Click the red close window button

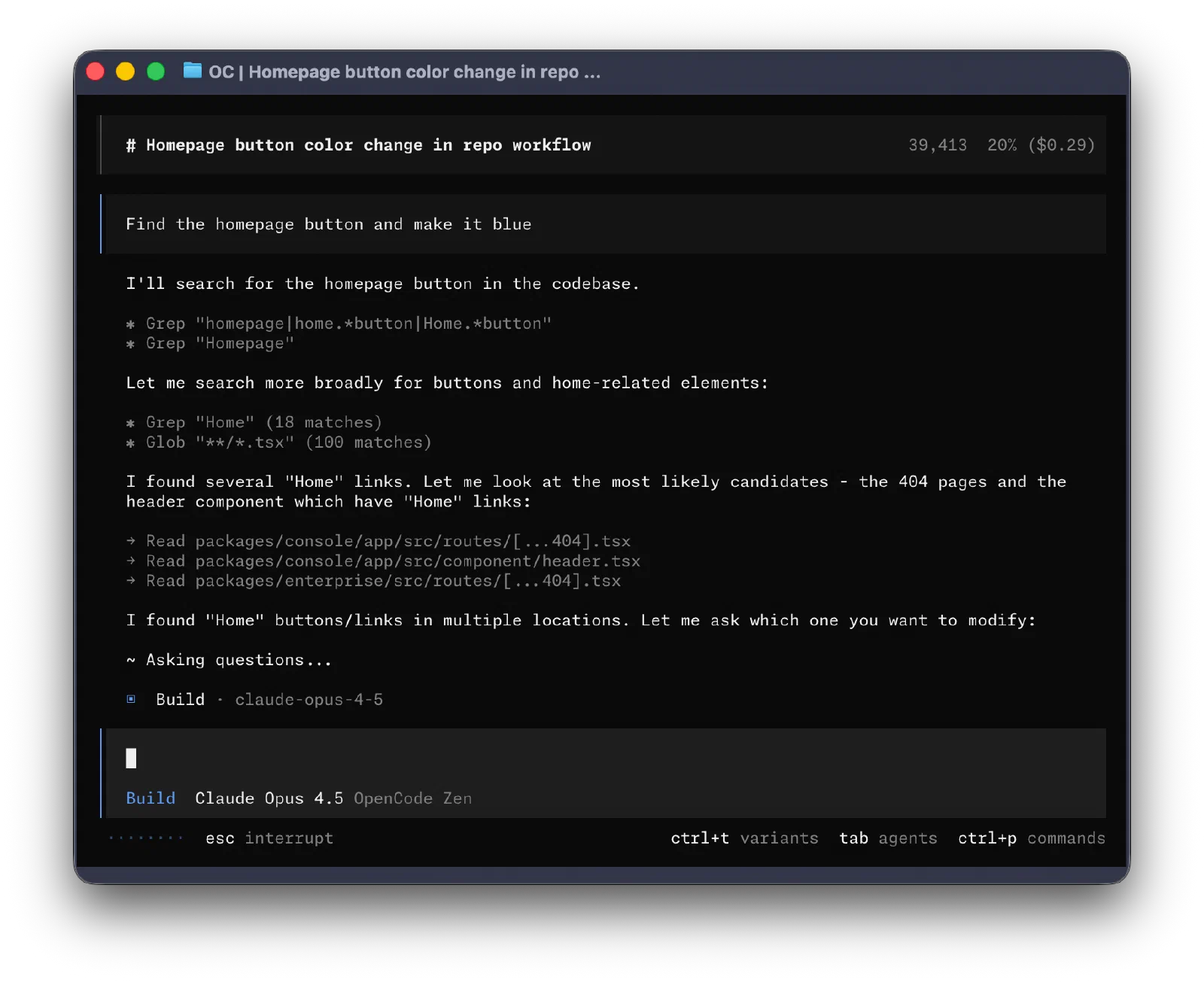[96, 71]
